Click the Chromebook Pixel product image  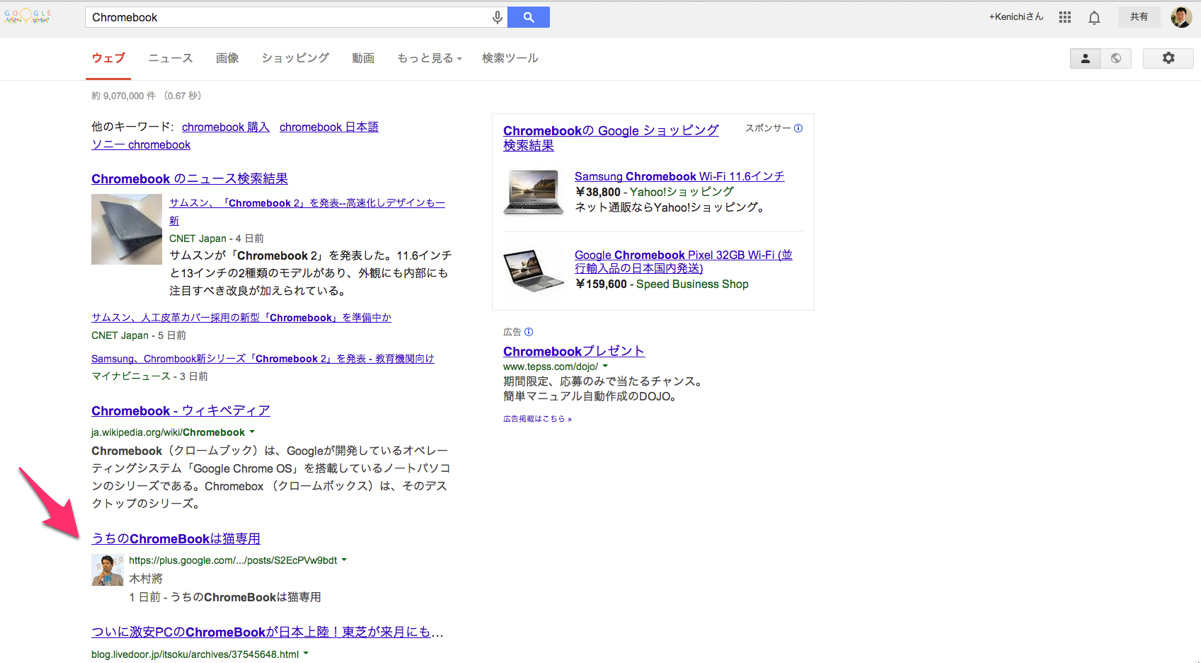click(x=533, y=270)
